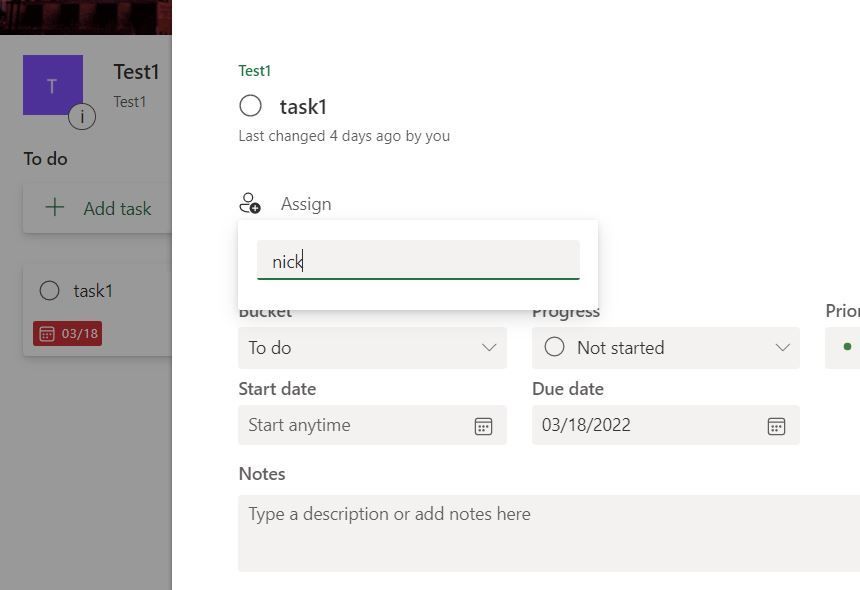Open the Due date calendar icon
Image resolution: width=860 pixels, height=590 pixels.
(x=776, y=426)
